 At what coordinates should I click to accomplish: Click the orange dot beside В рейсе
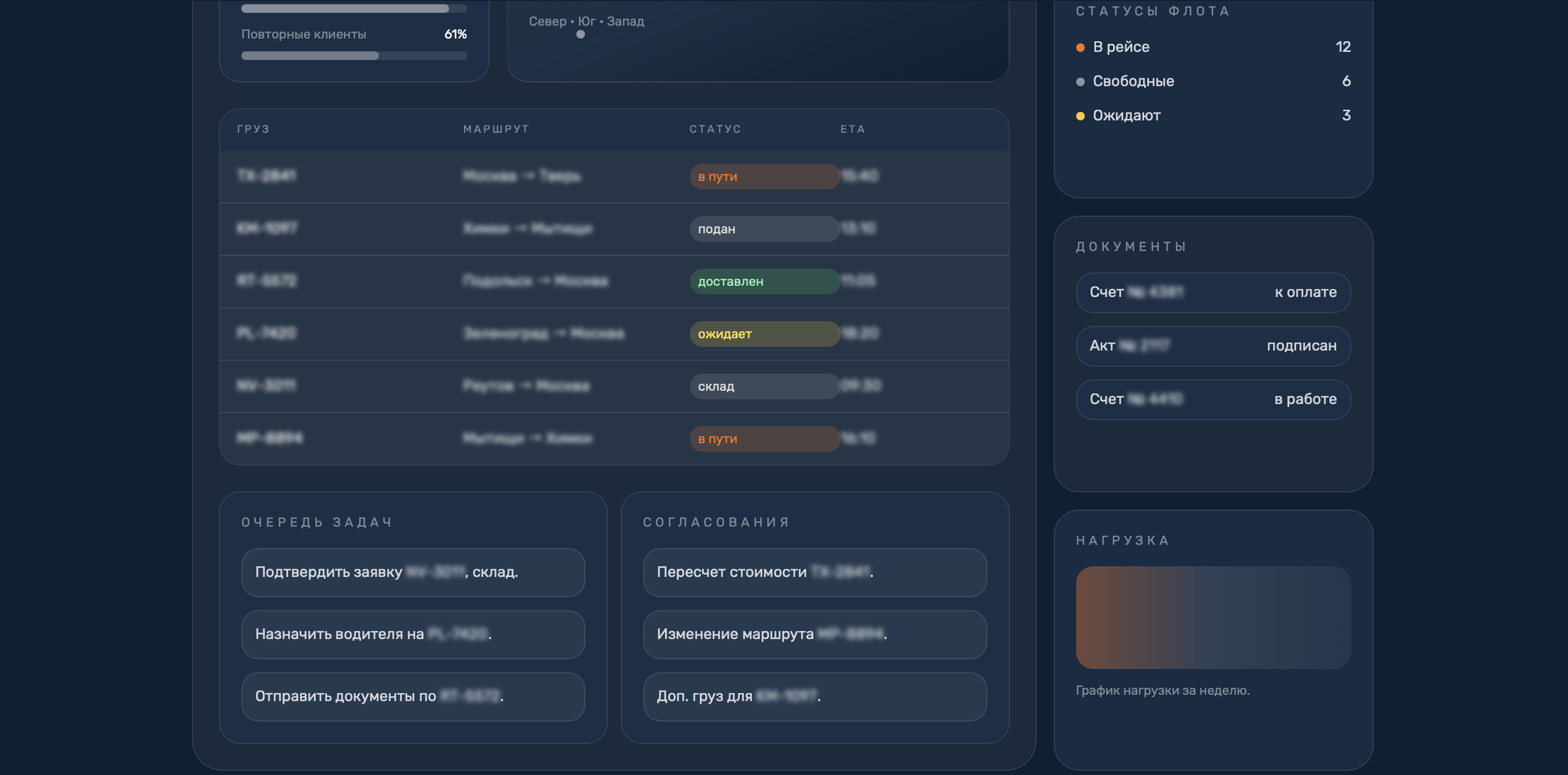[1080, 48]
